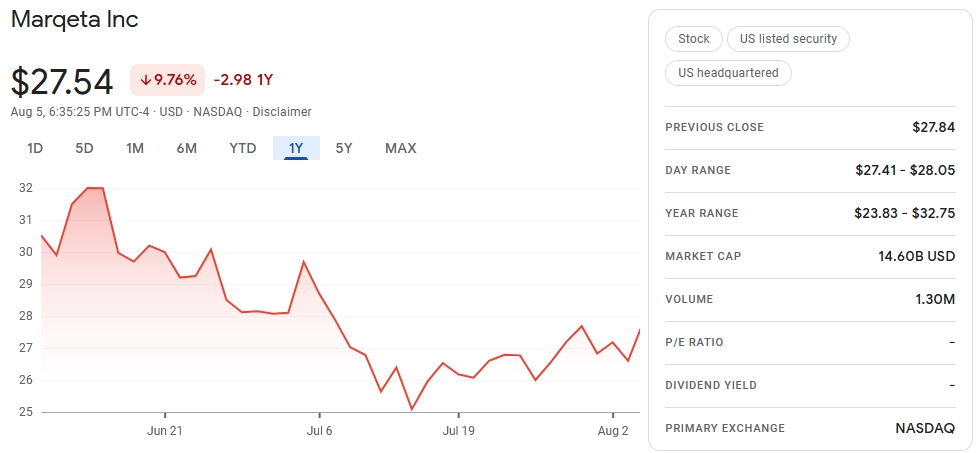Click the MARKET CAP label
980x453 pixels.
[x=703, y=256]
